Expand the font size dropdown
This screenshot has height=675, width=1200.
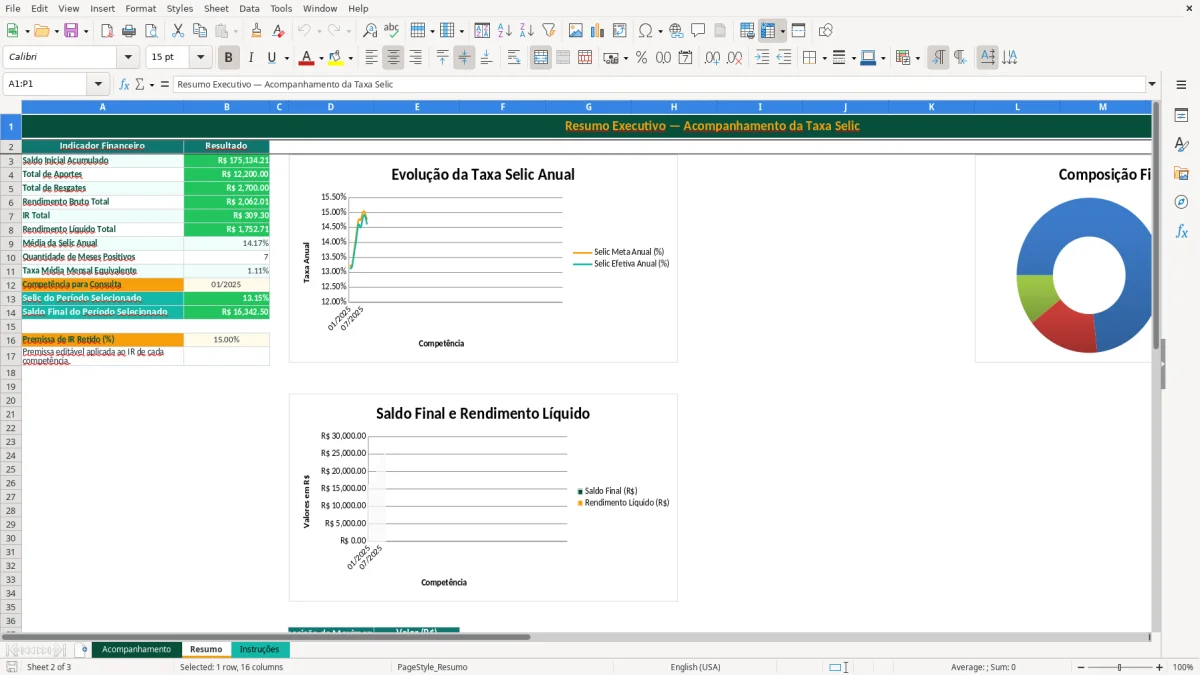coord(200,58)
